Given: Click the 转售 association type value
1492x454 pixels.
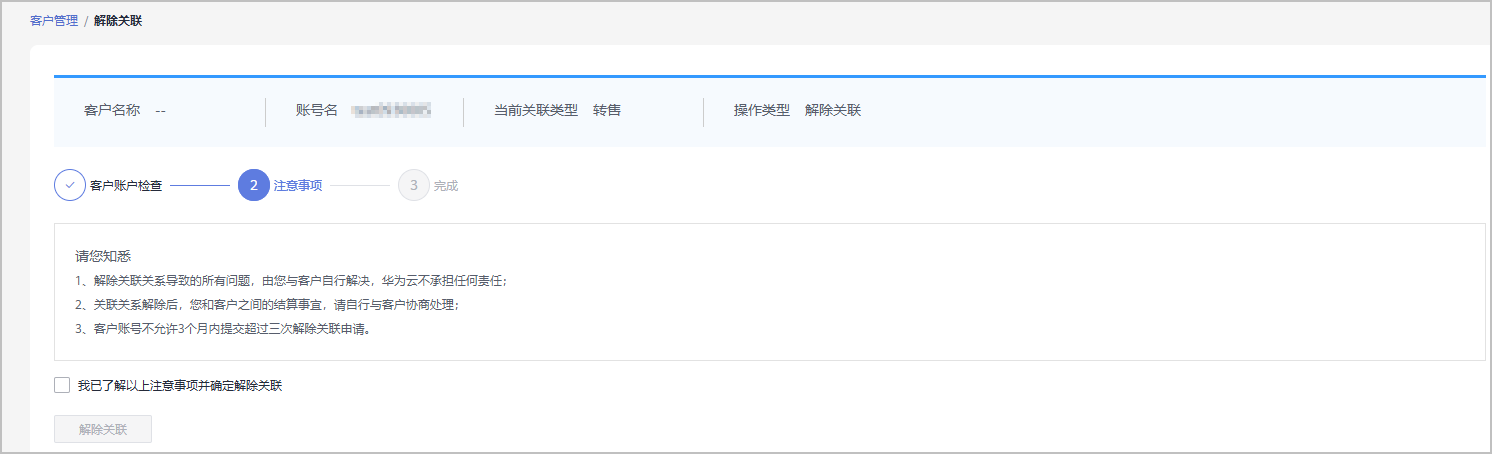Looking at the screenshot, I should pos(607,110).
